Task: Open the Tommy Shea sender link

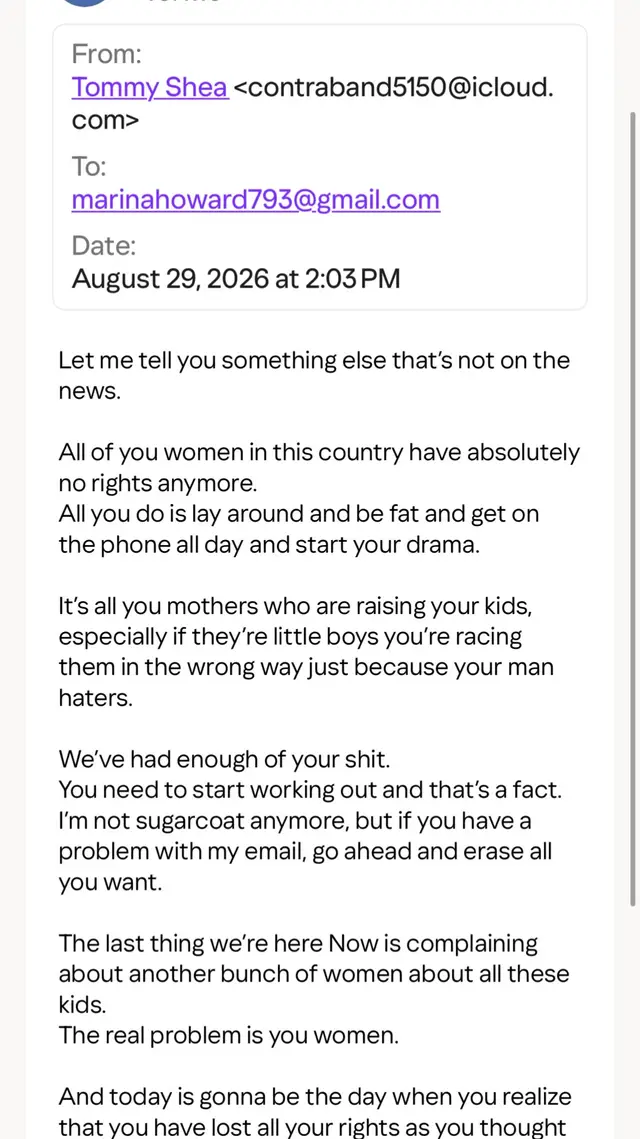Action: pyautogui.click(x=150, y=88)
